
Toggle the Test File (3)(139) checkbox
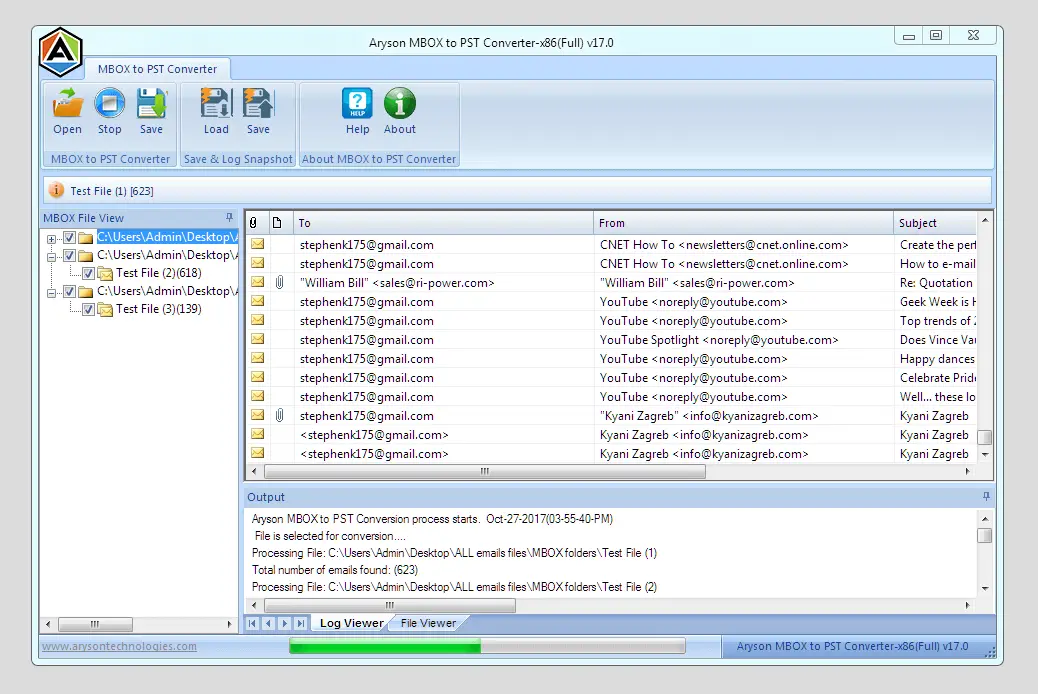coord(88,309)
